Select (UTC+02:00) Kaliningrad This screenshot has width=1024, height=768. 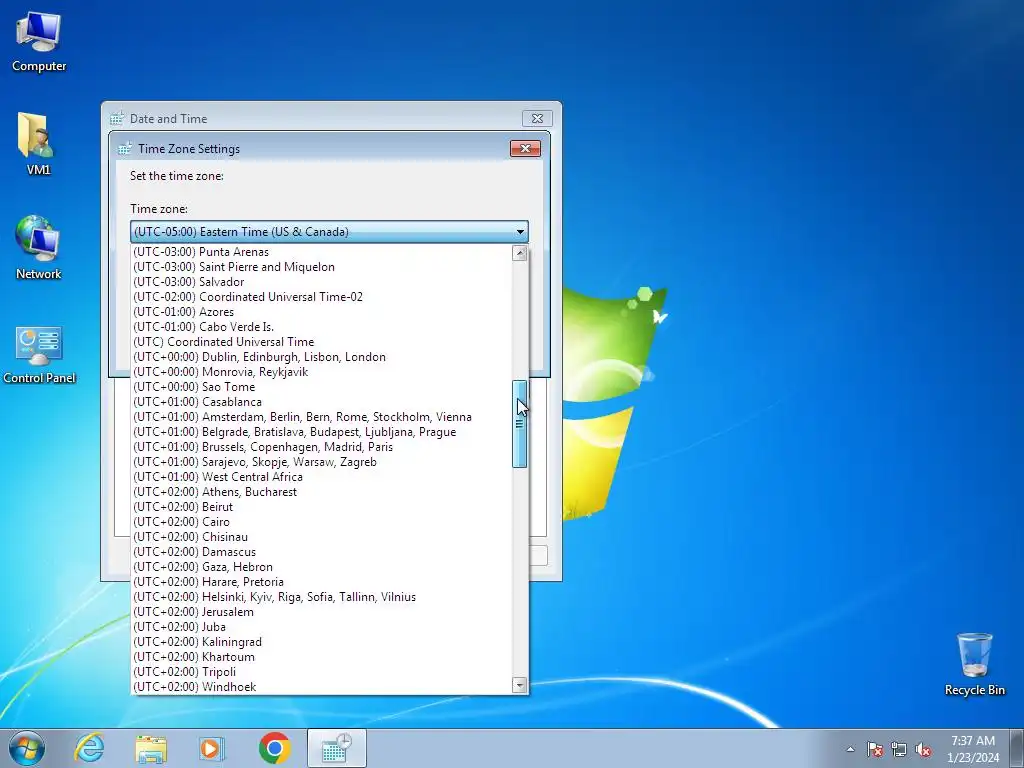[322, 643]
